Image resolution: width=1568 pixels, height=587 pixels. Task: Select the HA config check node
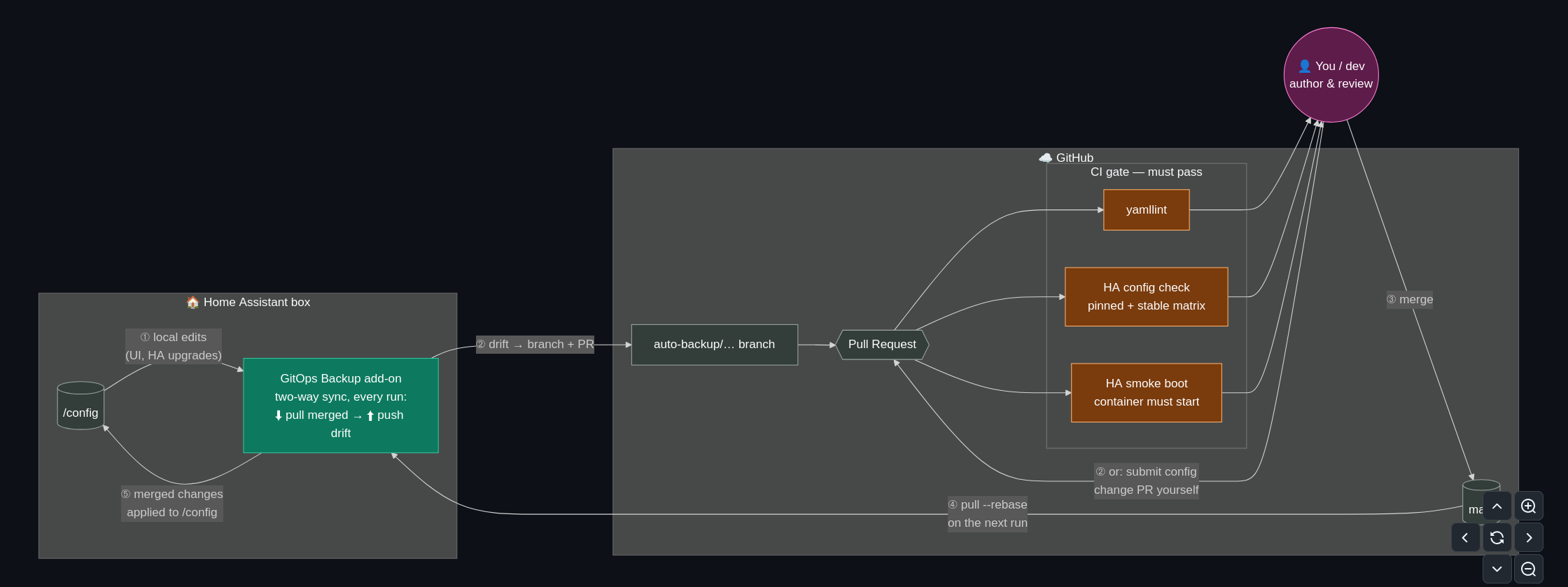[x=1146, y=296]
